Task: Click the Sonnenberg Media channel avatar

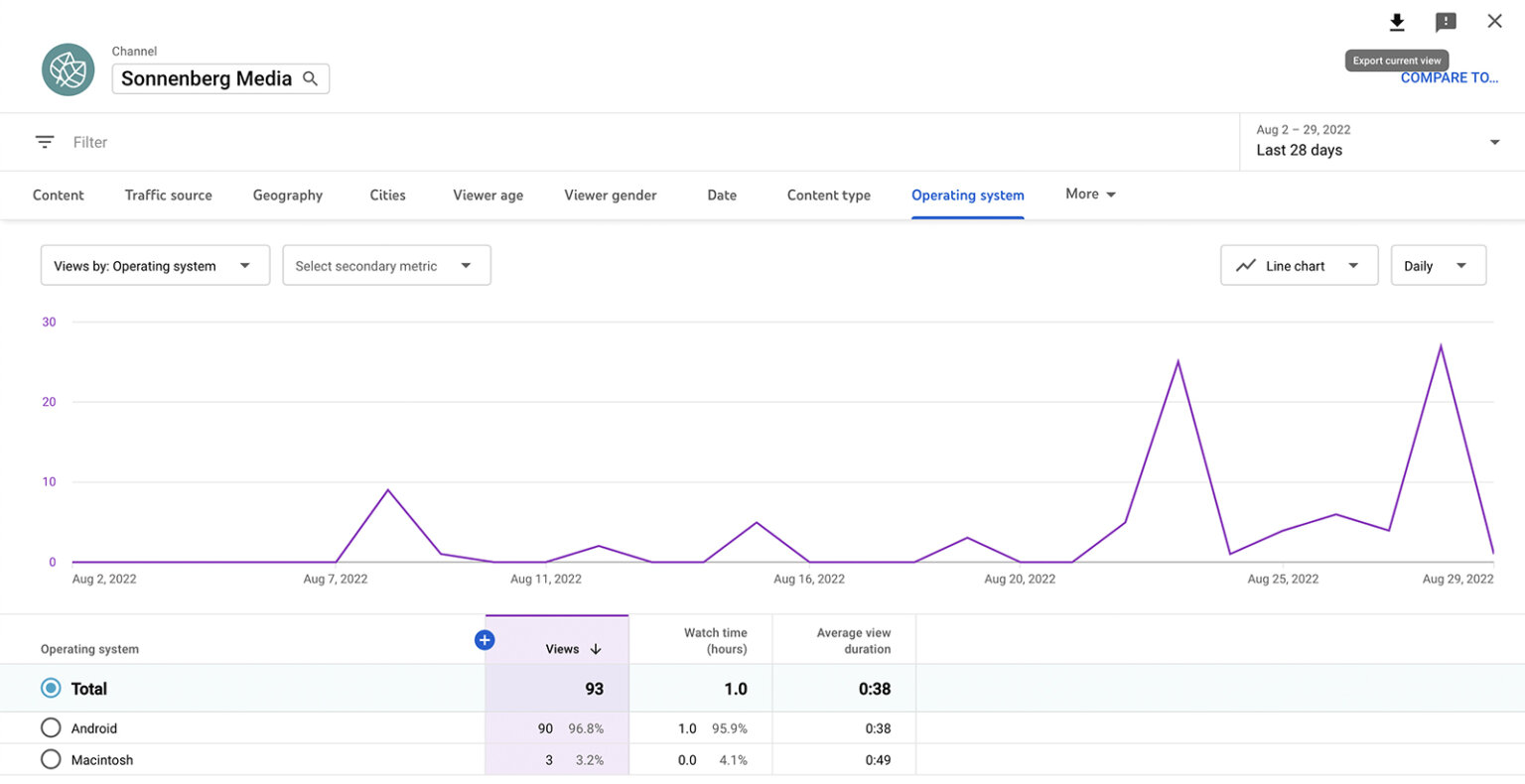Action: point(68,69)
